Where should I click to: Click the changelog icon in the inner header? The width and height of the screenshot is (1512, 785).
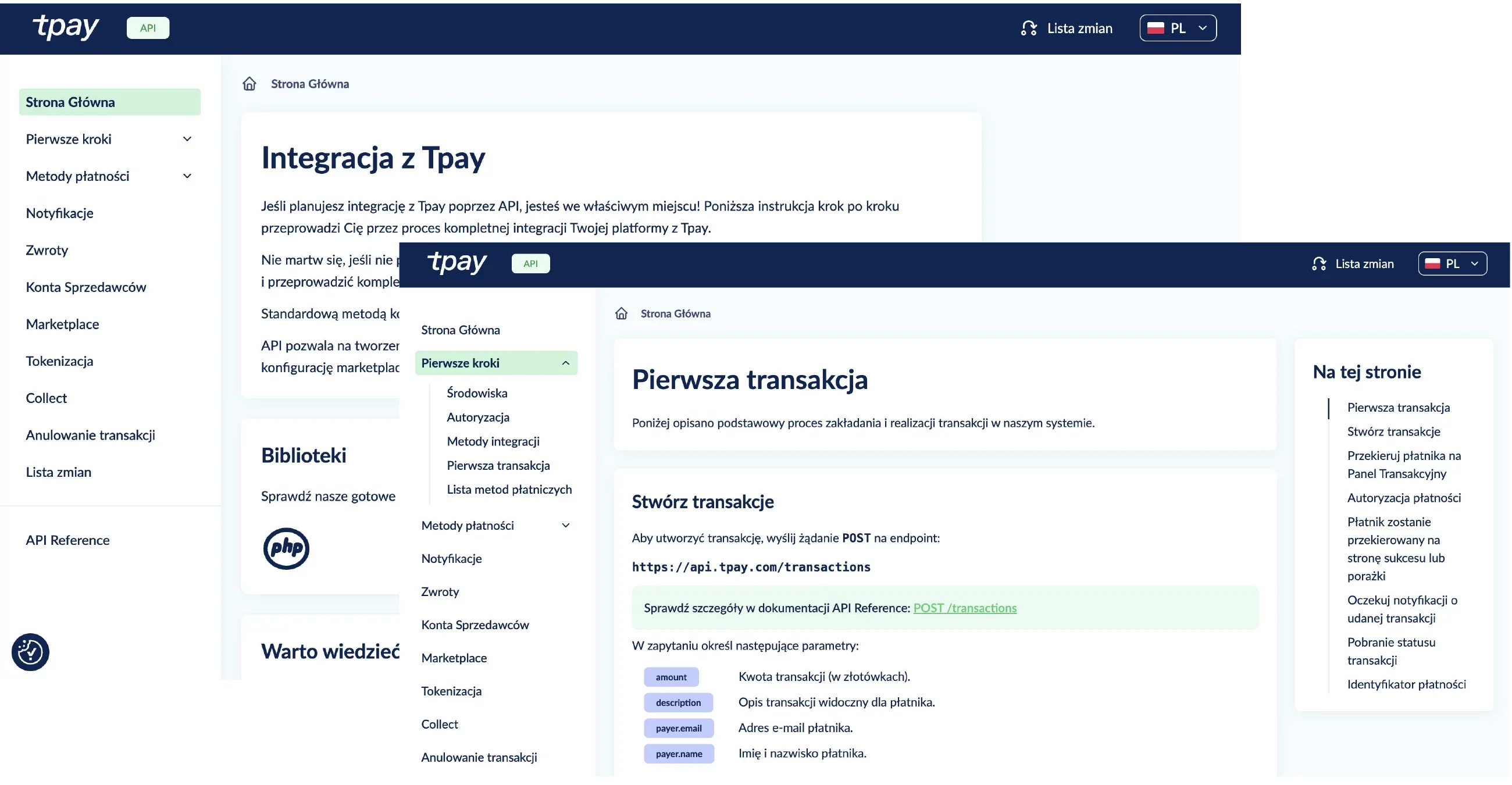coord(1318,263)
